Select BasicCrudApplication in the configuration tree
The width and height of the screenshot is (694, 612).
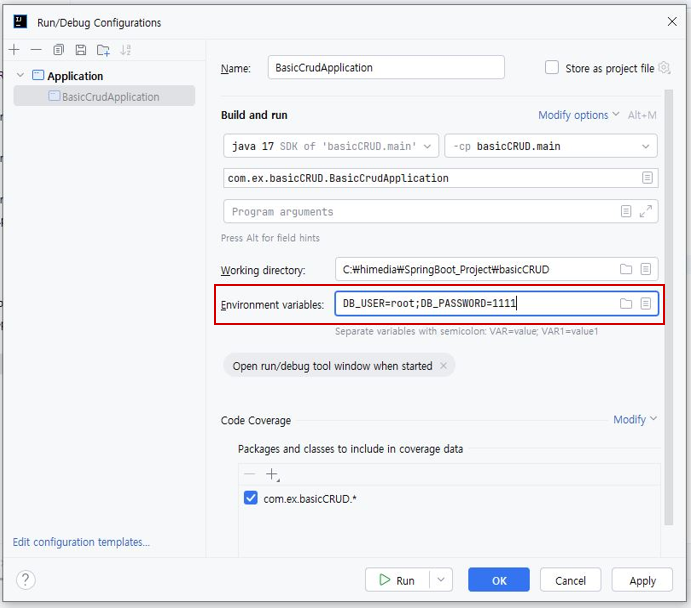[104, 97]
